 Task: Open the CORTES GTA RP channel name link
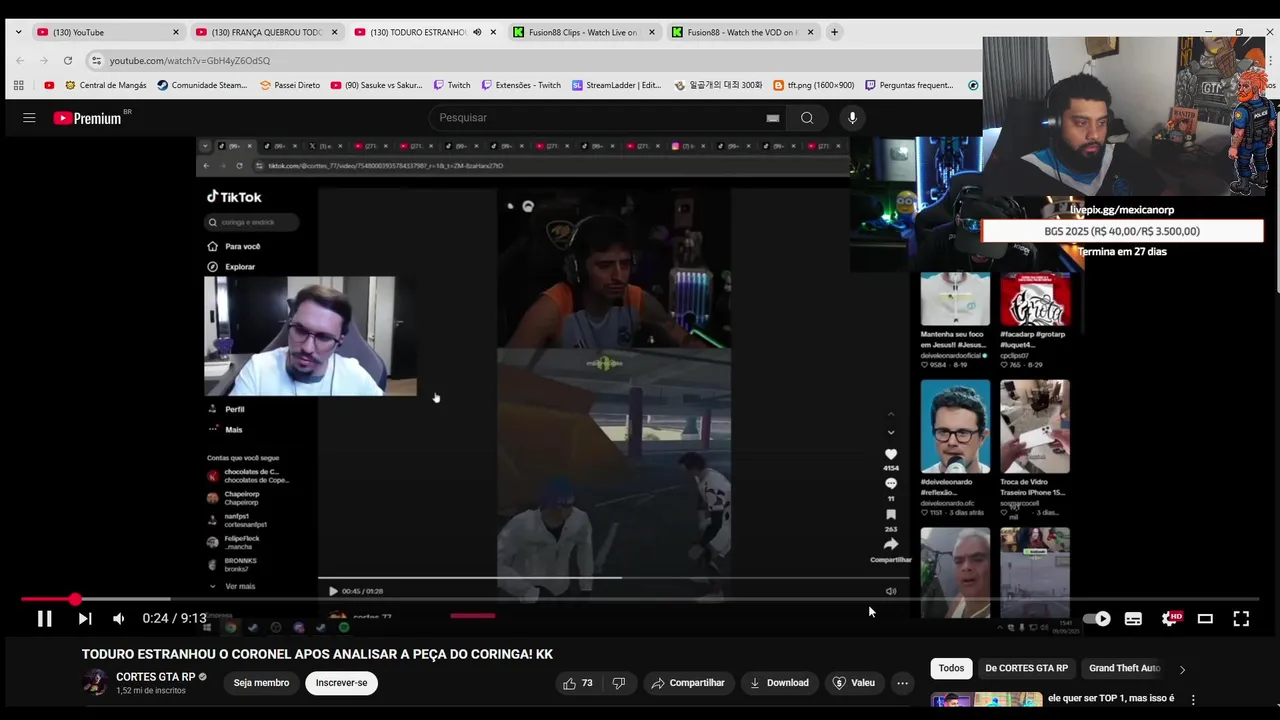[x=155, y=677]
